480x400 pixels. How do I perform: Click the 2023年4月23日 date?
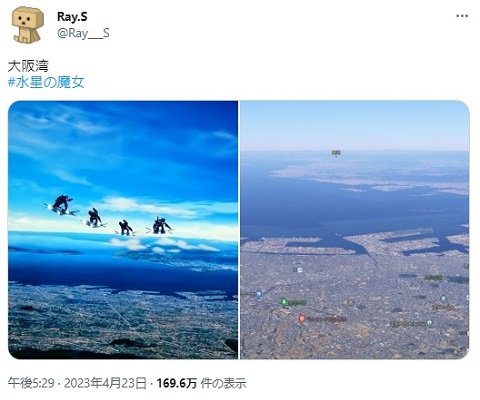pos(105,383)
